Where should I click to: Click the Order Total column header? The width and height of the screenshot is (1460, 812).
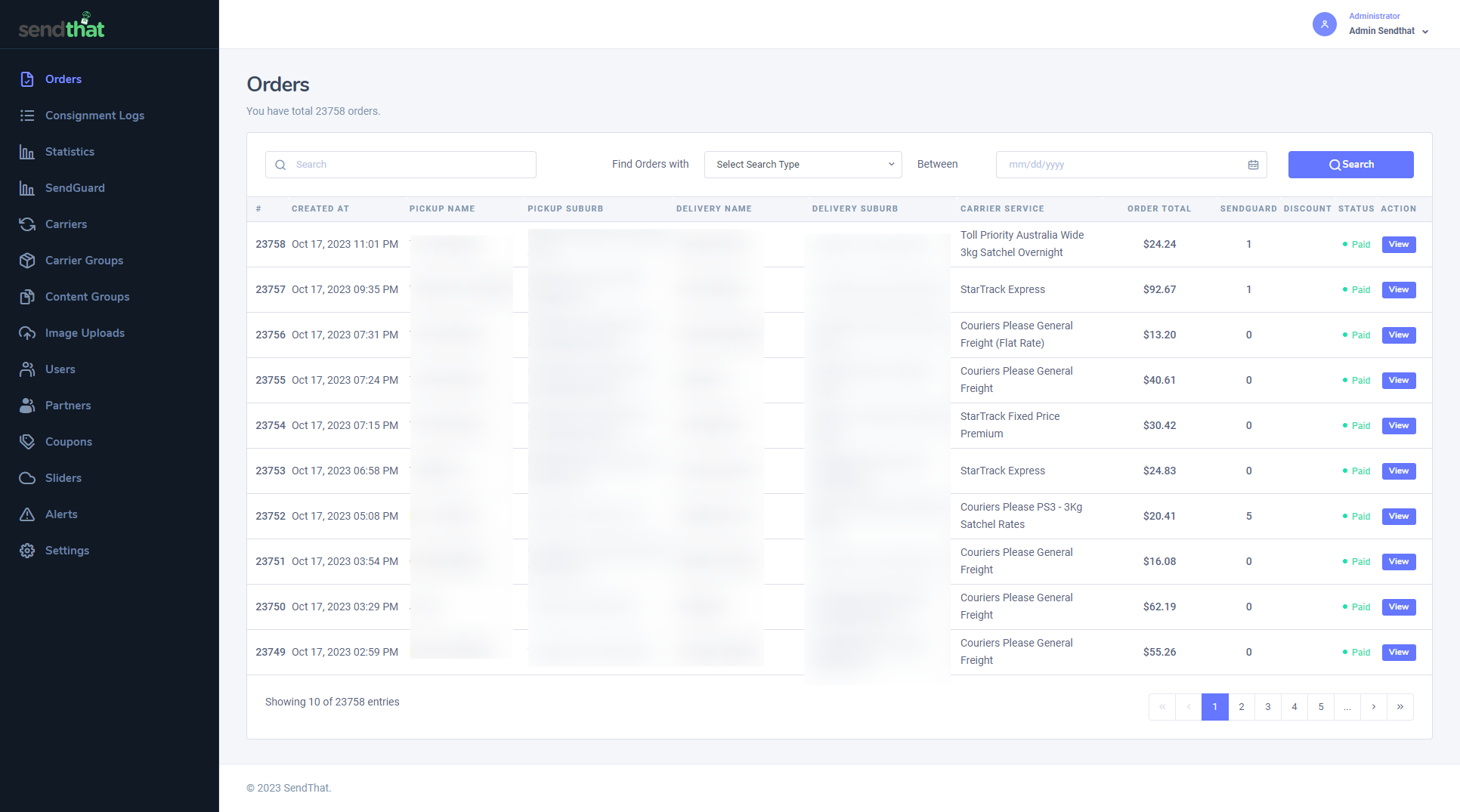coord(1158,209)
